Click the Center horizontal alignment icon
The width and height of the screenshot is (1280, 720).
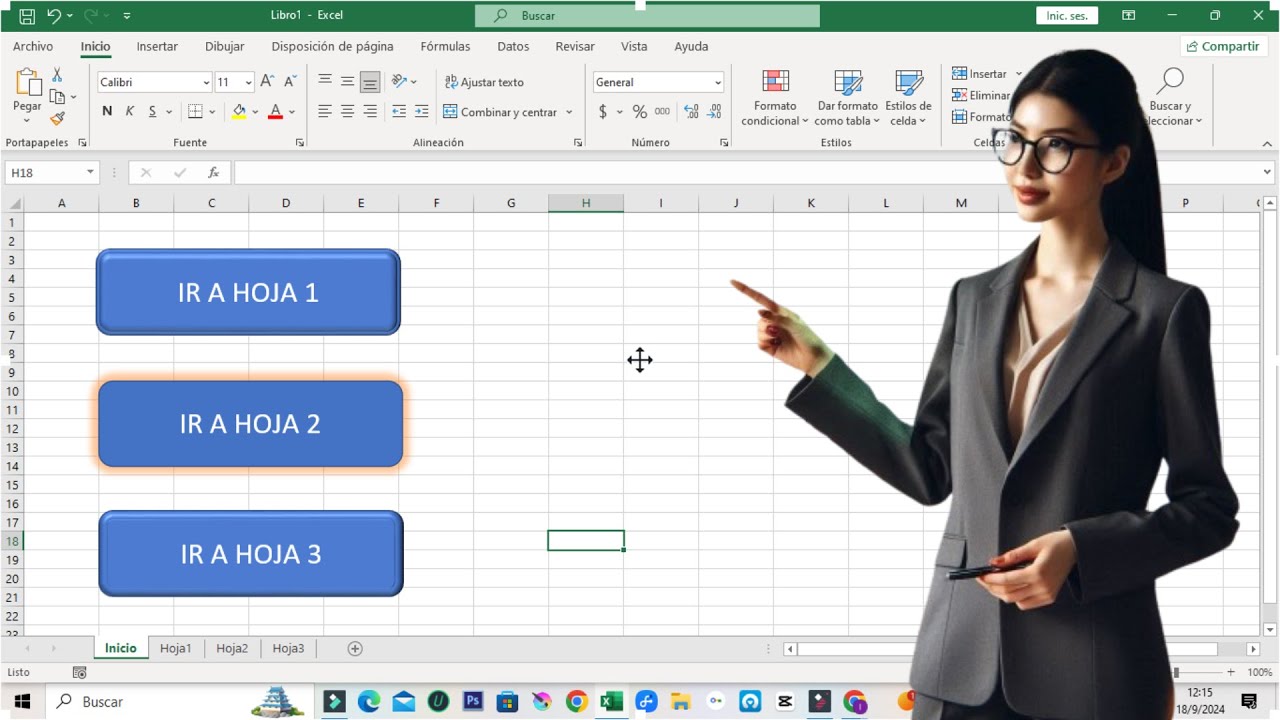coord(347,112)
